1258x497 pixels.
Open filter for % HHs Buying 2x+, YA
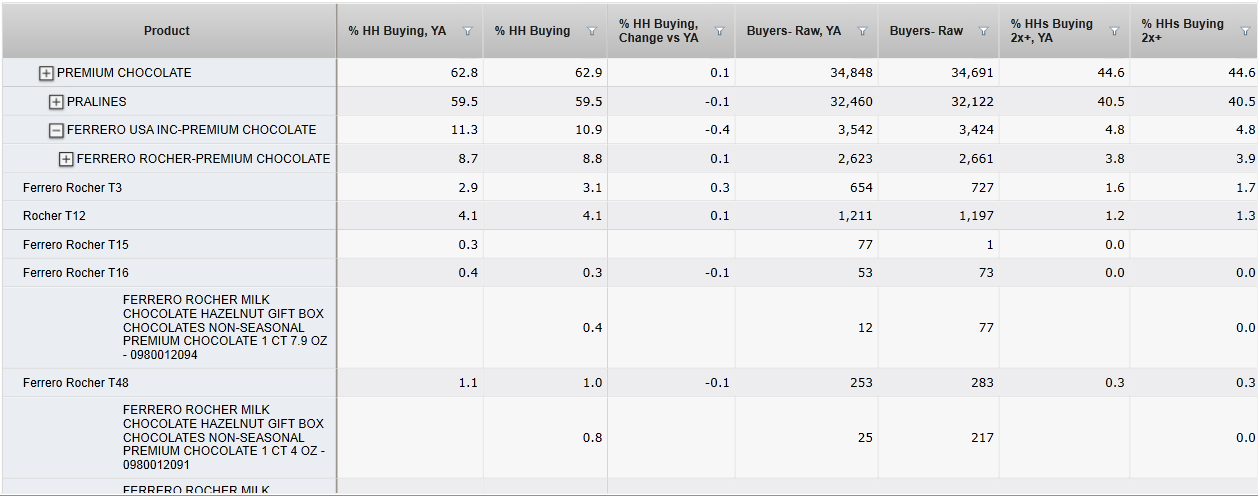(x=1114, y=32)
